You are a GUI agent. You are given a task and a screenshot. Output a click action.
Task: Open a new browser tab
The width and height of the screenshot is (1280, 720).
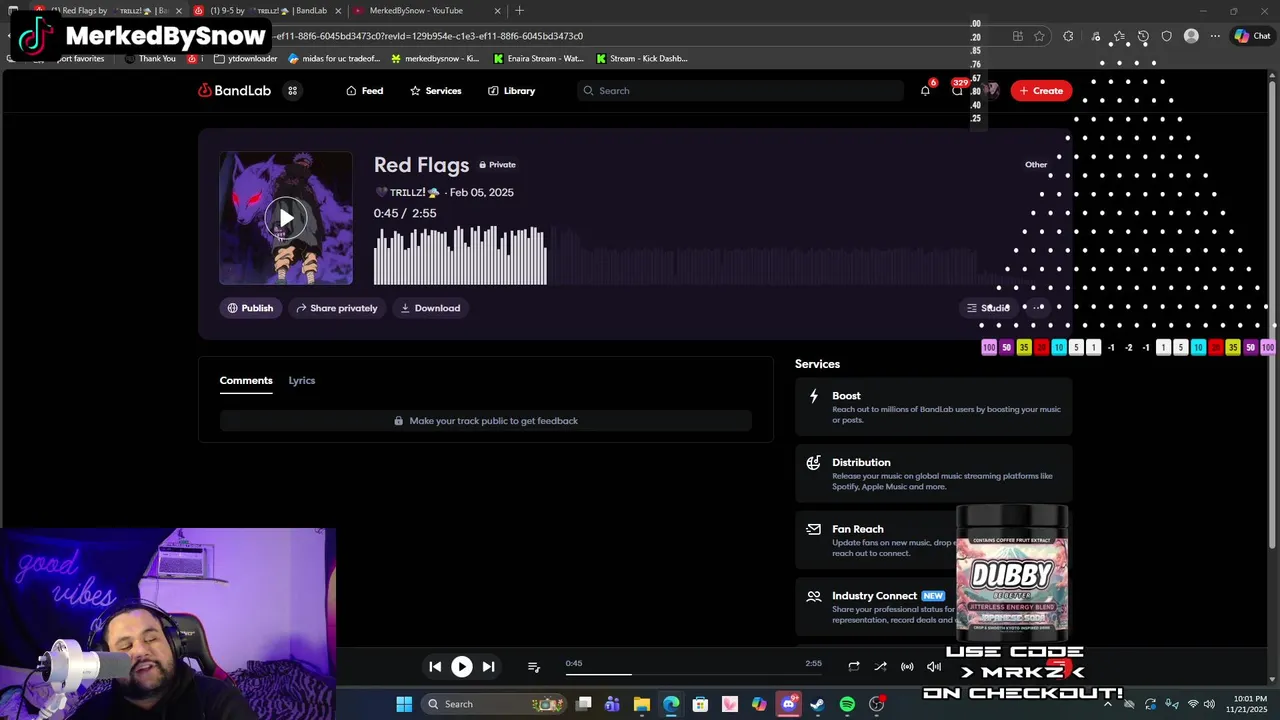click(519, 11)
